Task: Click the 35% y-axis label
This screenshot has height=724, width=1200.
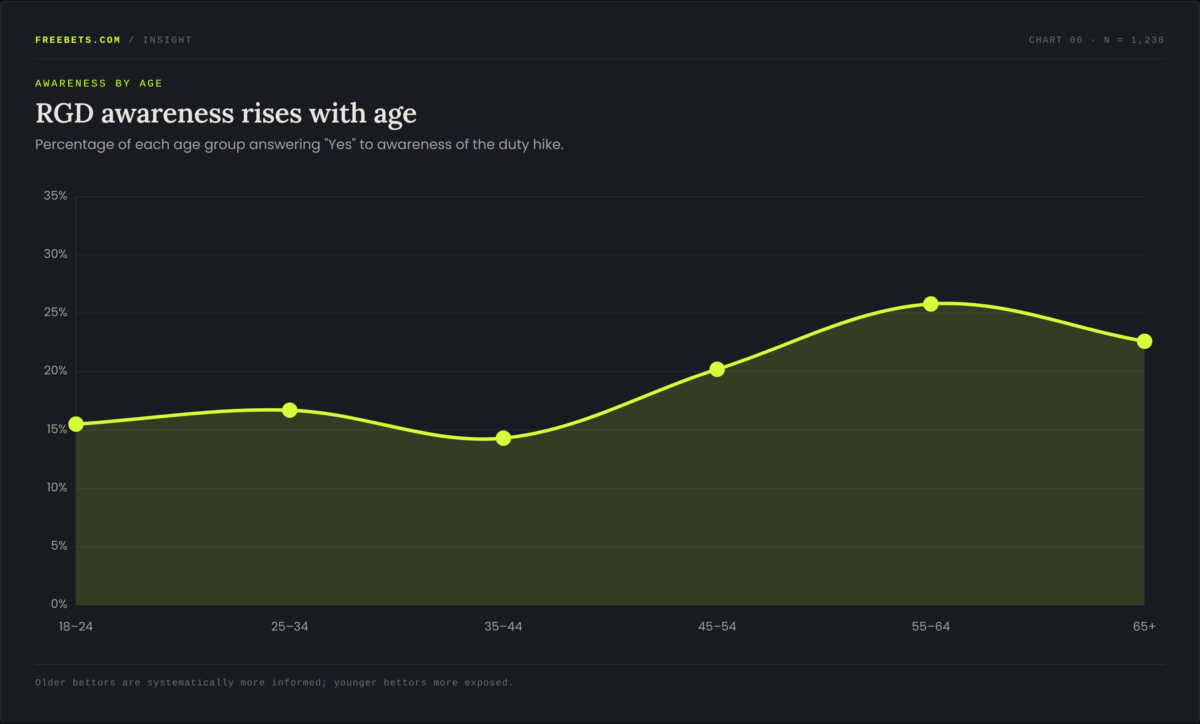Action: coord(56,196)
